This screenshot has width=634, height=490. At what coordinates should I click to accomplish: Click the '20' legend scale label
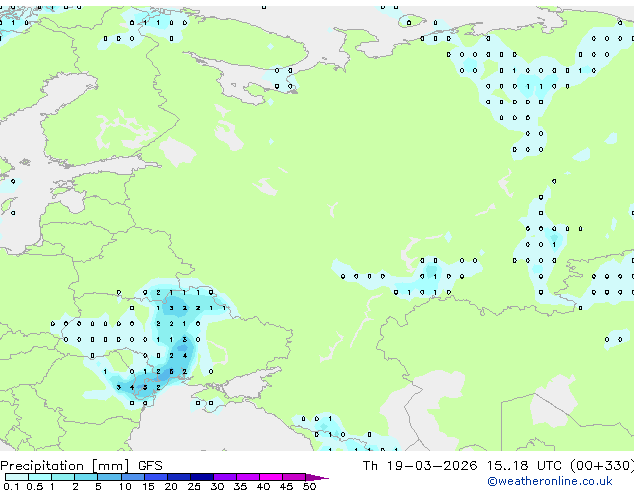(x=171, y=486)
